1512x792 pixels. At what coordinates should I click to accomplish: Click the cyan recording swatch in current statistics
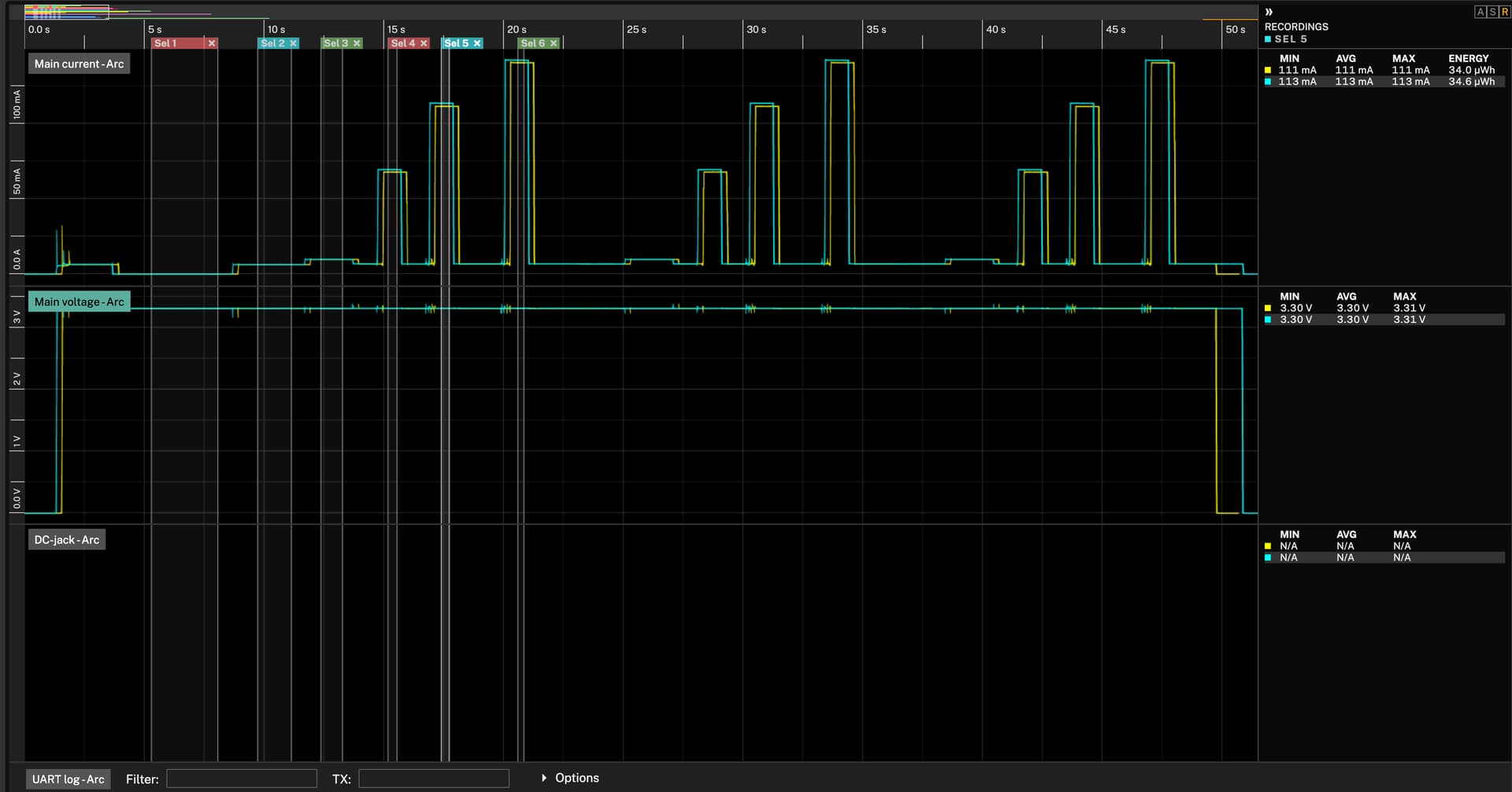1268,82
